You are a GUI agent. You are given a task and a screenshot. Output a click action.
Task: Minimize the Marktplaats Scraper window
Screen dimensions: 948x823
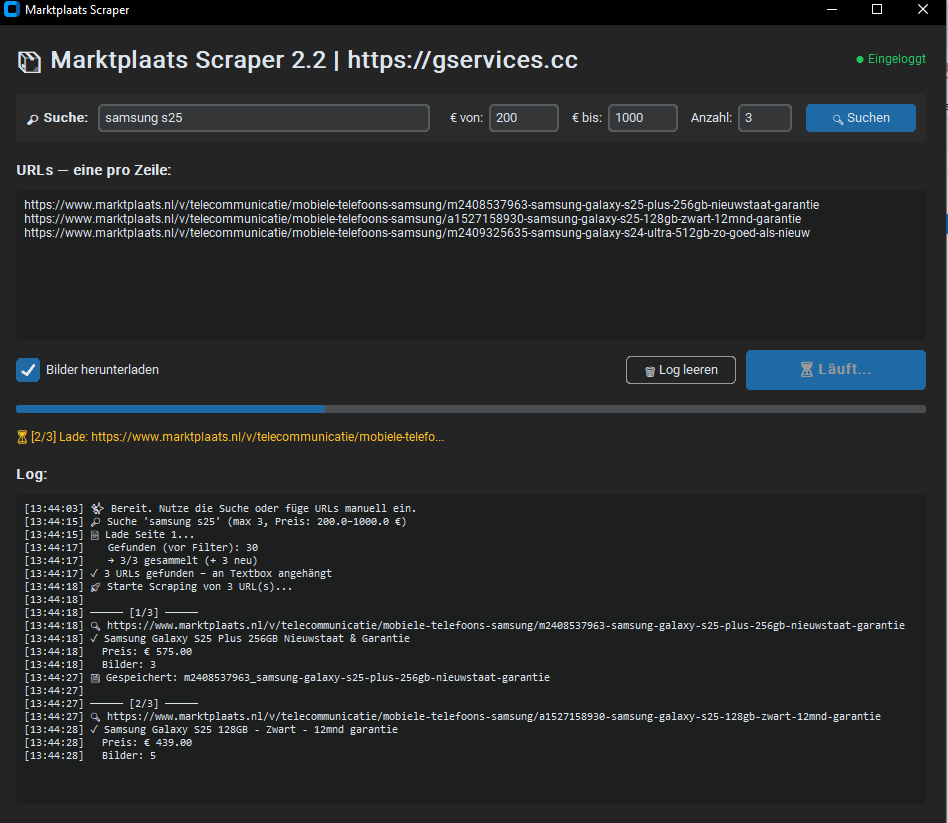832,10
